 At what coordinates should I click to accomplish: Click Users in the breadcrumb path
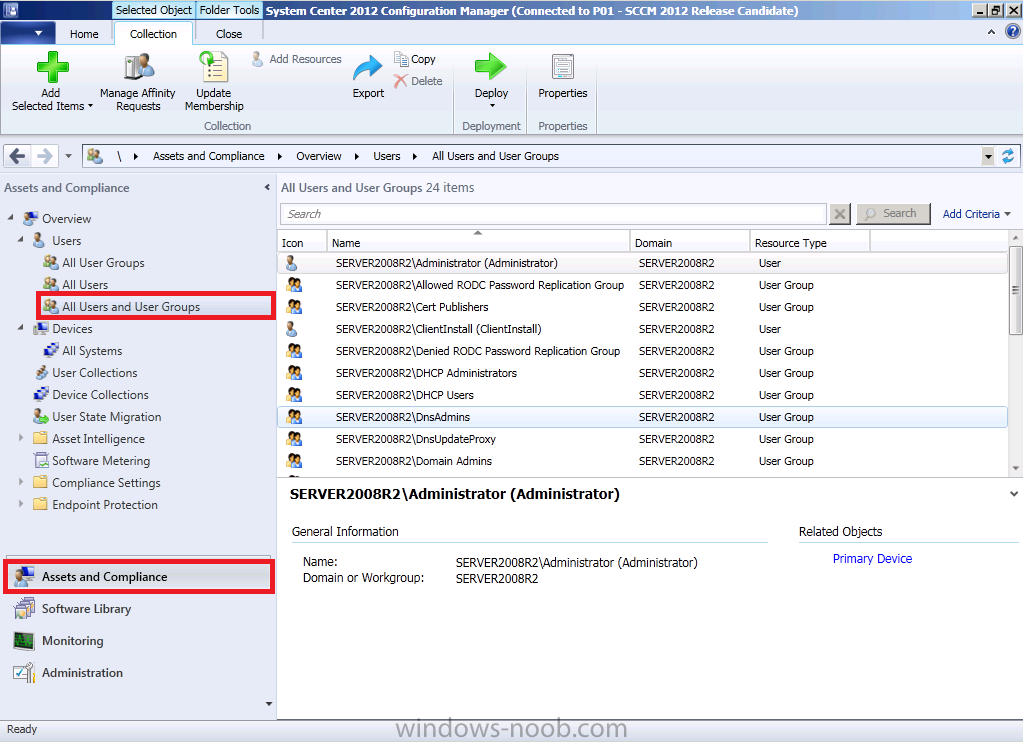(387, 156)
